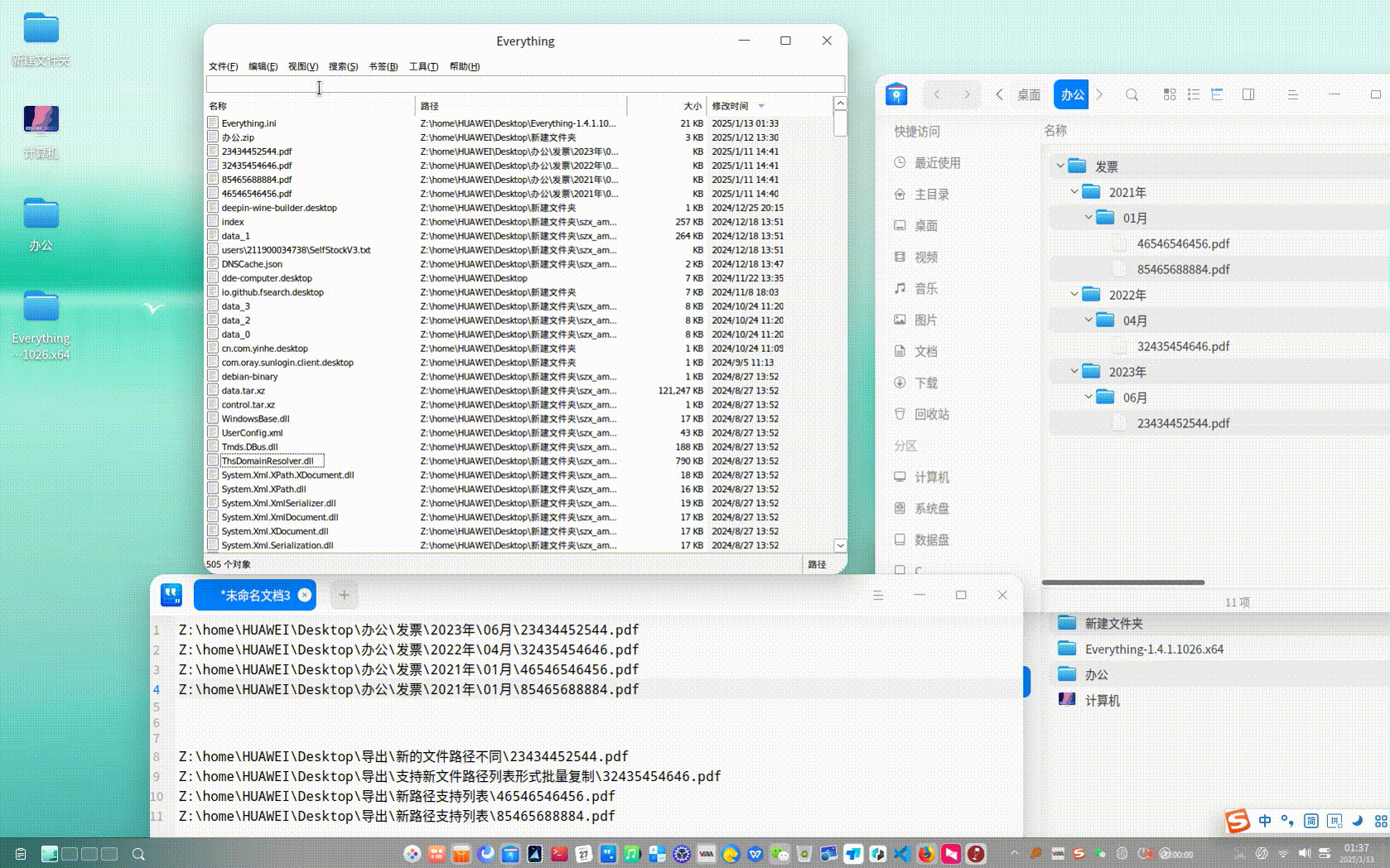
Task: Toggle file manager preview side panel
Action: point(1248,94)
